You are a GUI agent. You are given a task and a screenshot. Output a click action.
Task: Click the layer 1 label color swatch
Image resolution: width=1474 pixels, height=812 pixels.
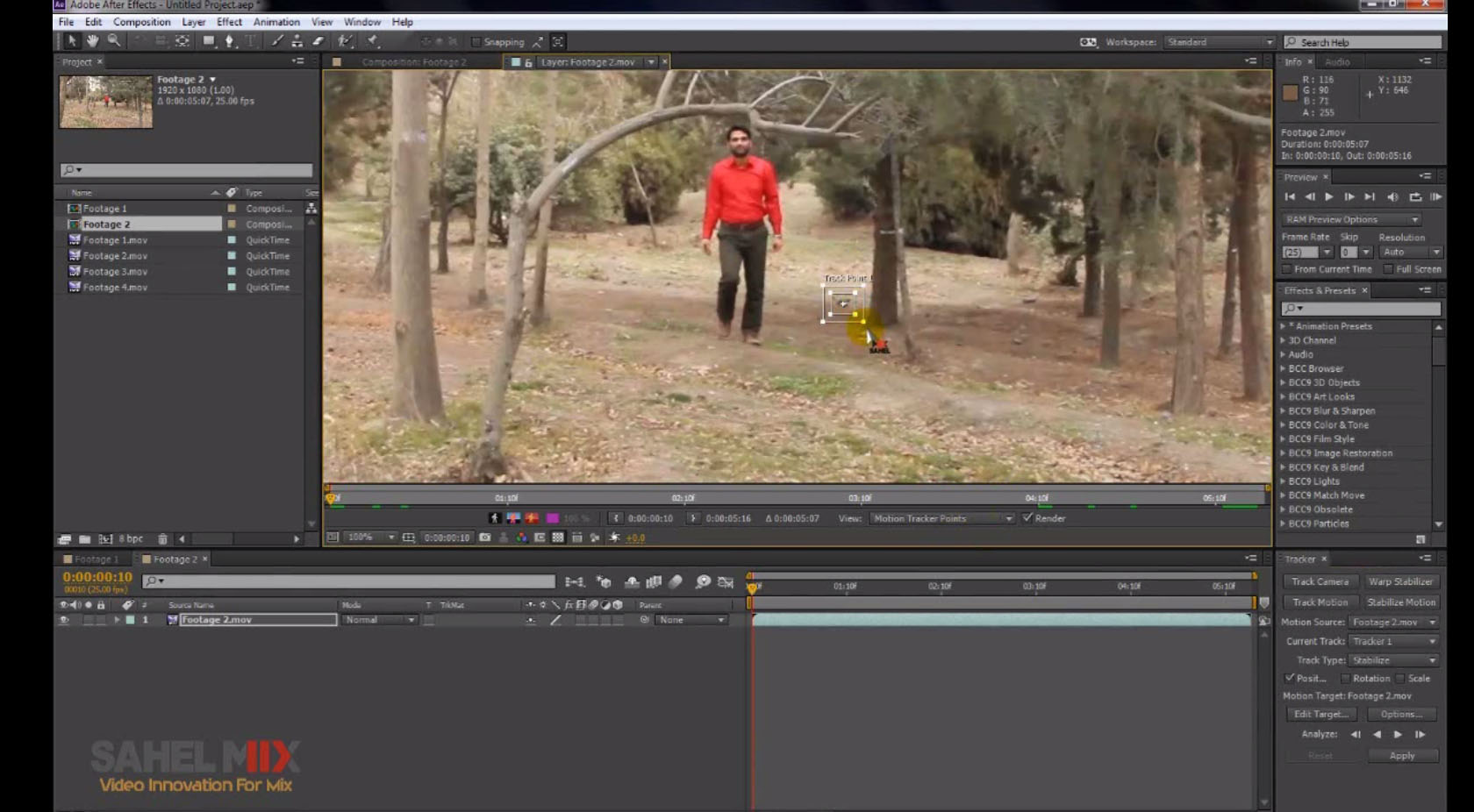pyautogui.click(x=131, y=620)
